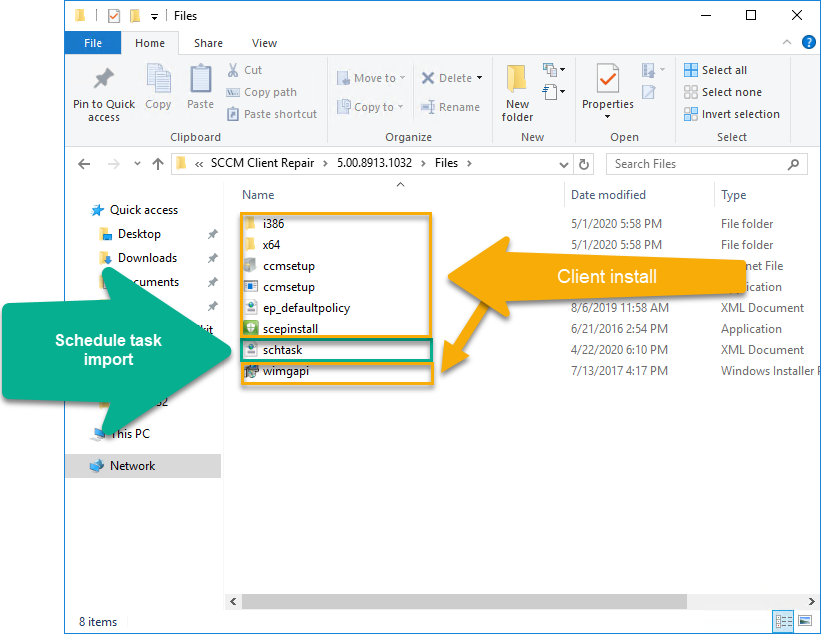Click horizontal scrollbar left arrow
The width and height of the screenshot is (821, 634).
[233, 602]
